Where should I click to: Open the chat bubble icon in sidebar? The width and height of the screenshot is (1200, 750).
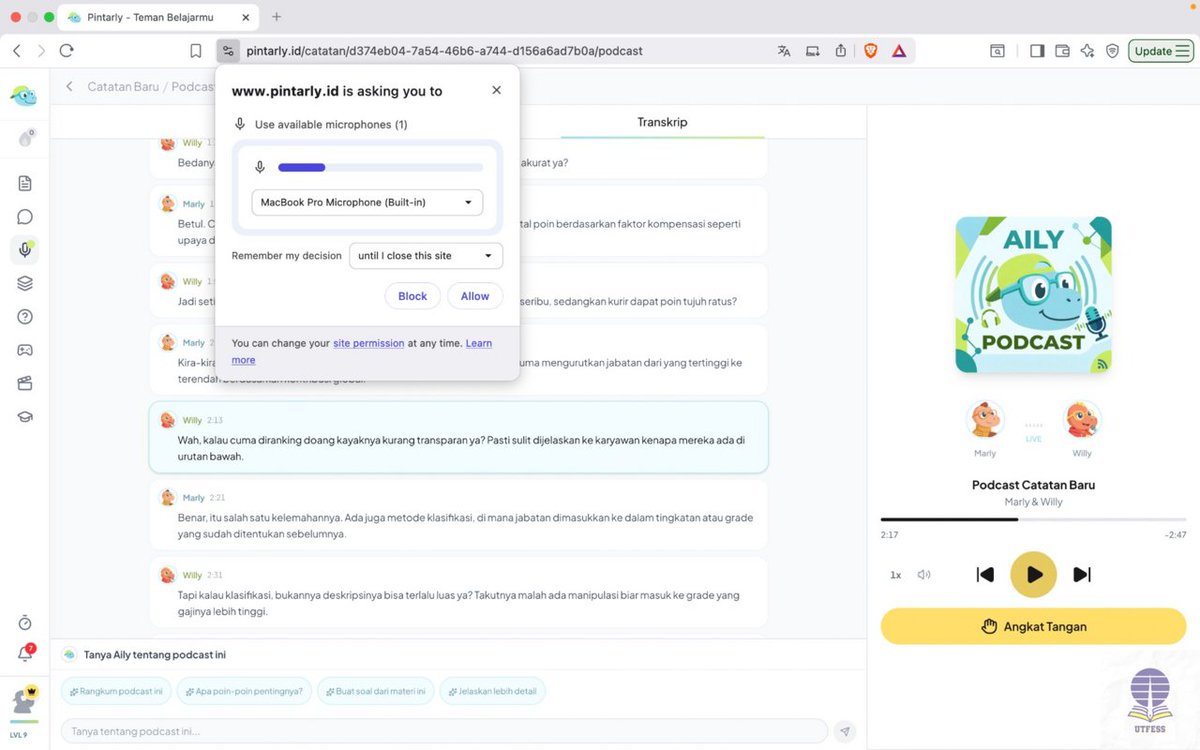pyautogui.click(x=25, y=216)
